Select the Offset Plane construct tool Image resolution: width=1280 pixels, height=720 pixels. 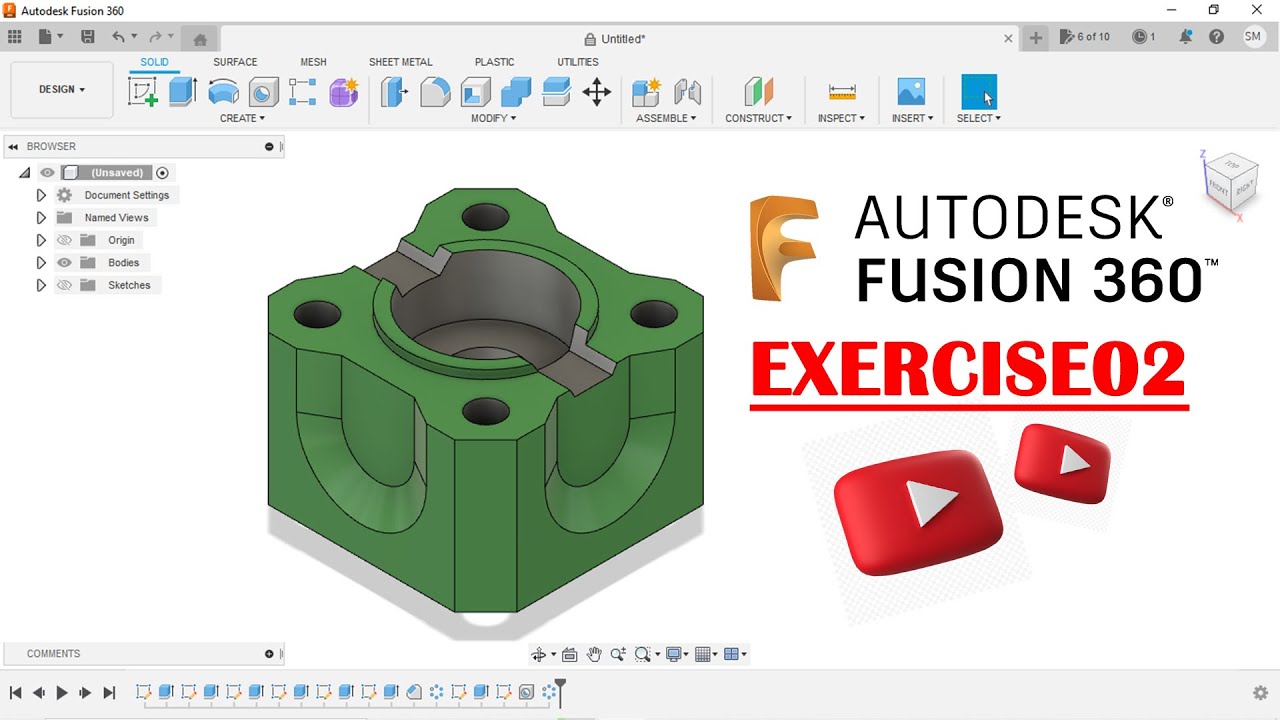pos(759,92)
